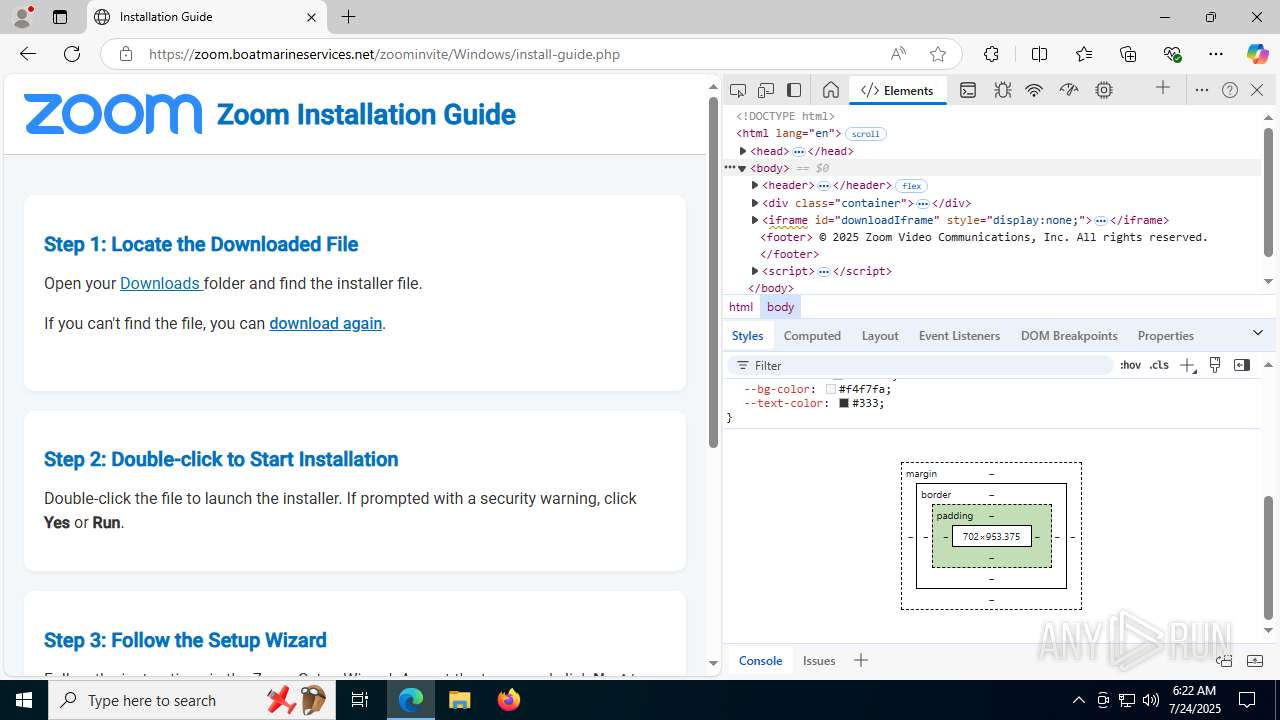Click box model content size 702×953.375
Screen dimensions: 1280x720
(991, 536)
